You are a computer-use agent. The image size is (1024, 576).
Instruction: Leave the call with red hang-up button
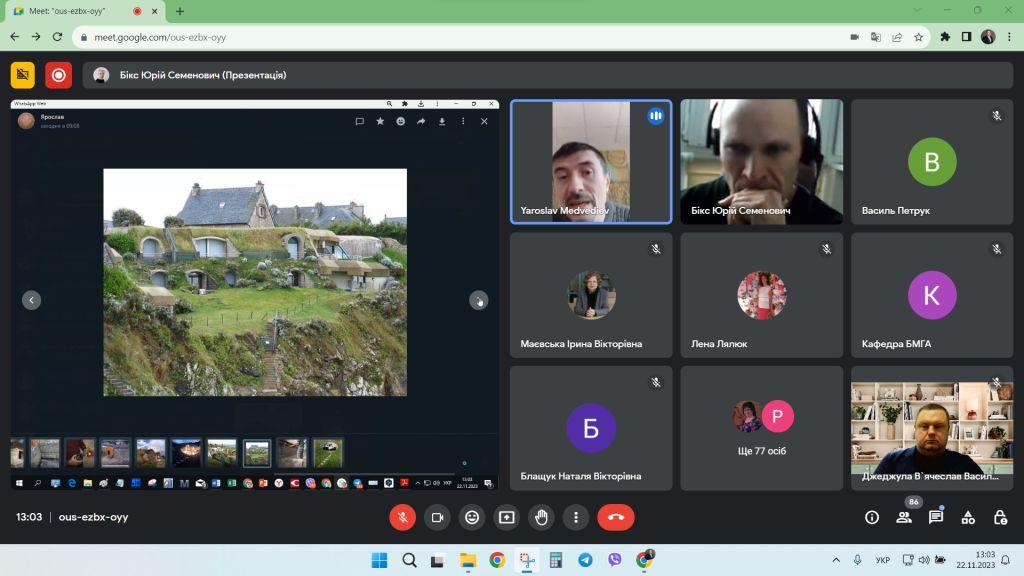click(x=615, y=517)
